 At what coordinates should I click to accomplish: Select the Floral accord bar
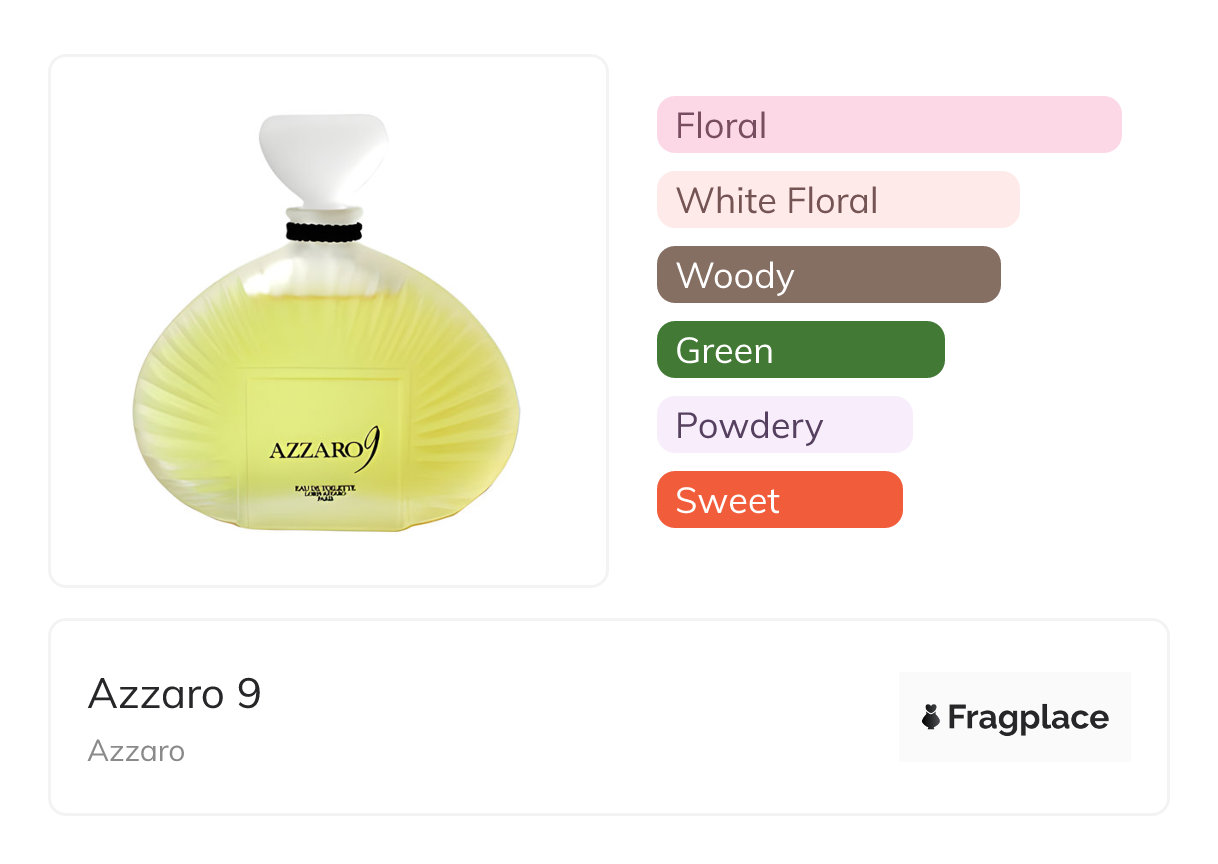point(888,125)
